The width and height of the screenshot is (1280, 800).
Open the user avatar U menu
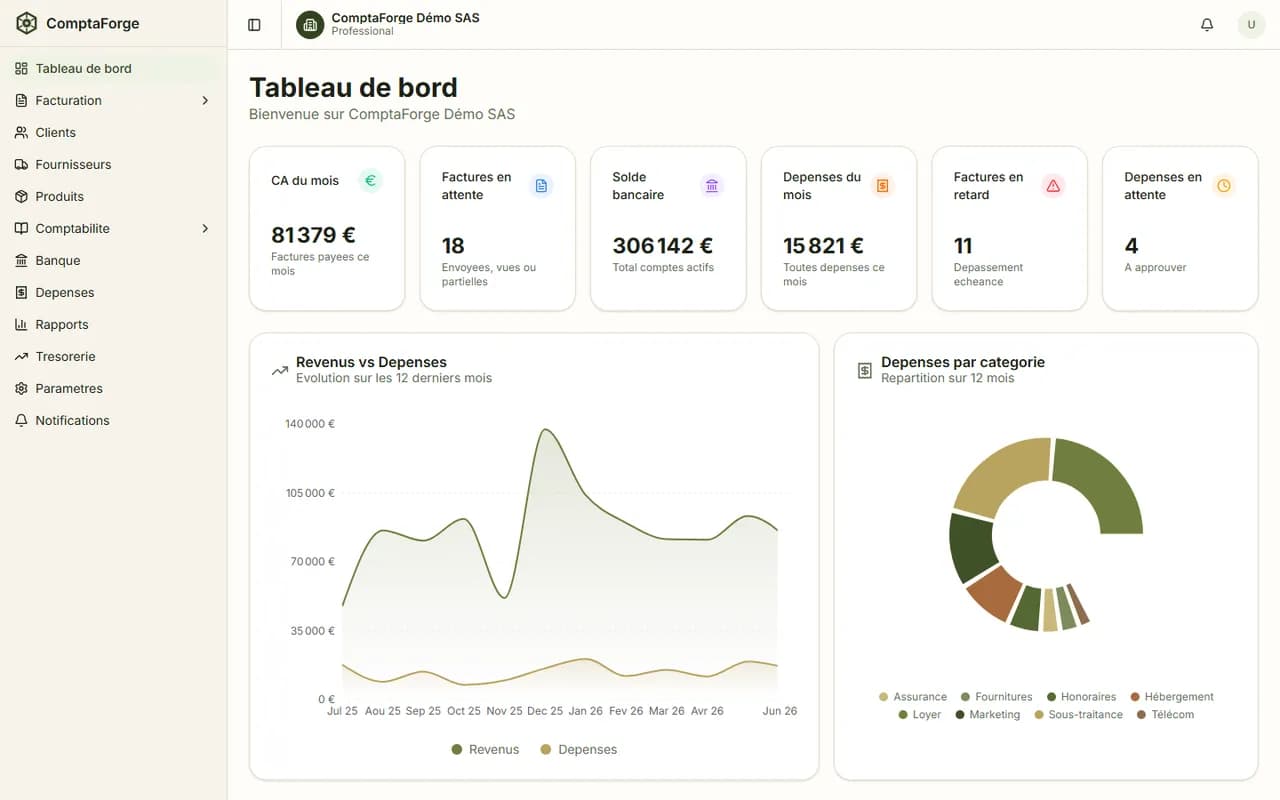click(1251, 25)
